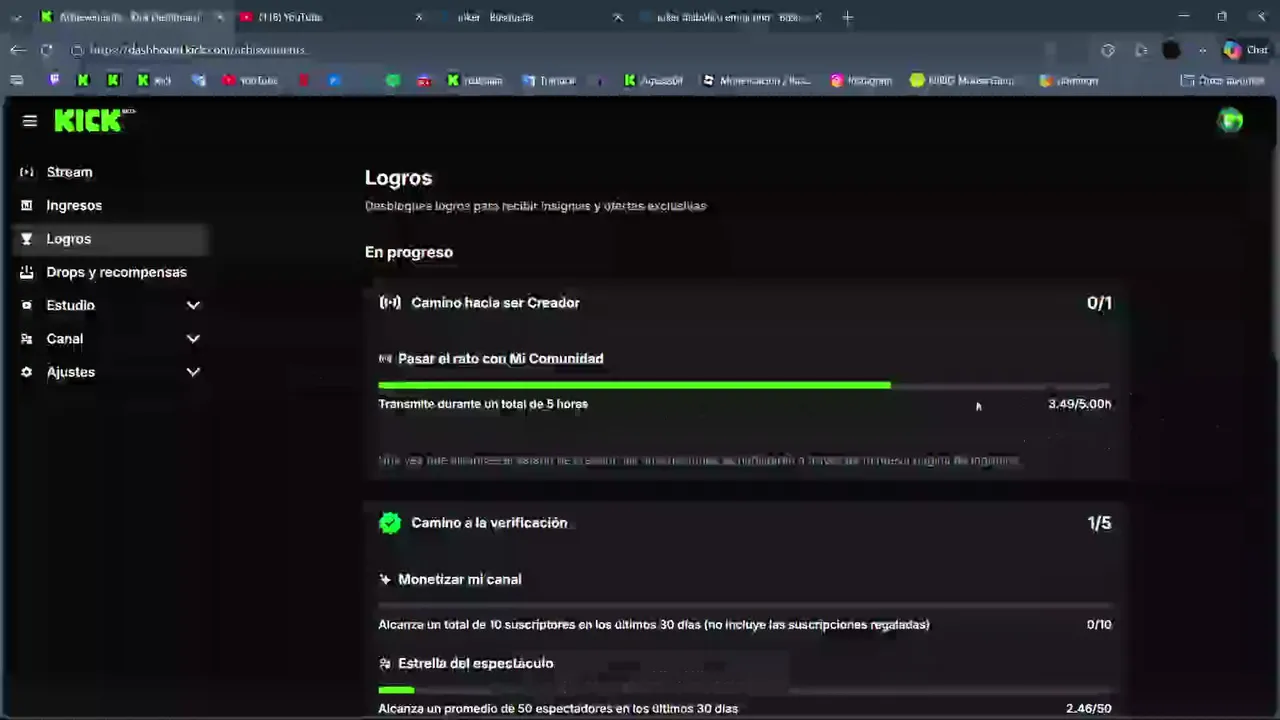Go back with the browser back arrow
The width and height of the screenshot is (1280, 720).
click(x=18, y=49)
